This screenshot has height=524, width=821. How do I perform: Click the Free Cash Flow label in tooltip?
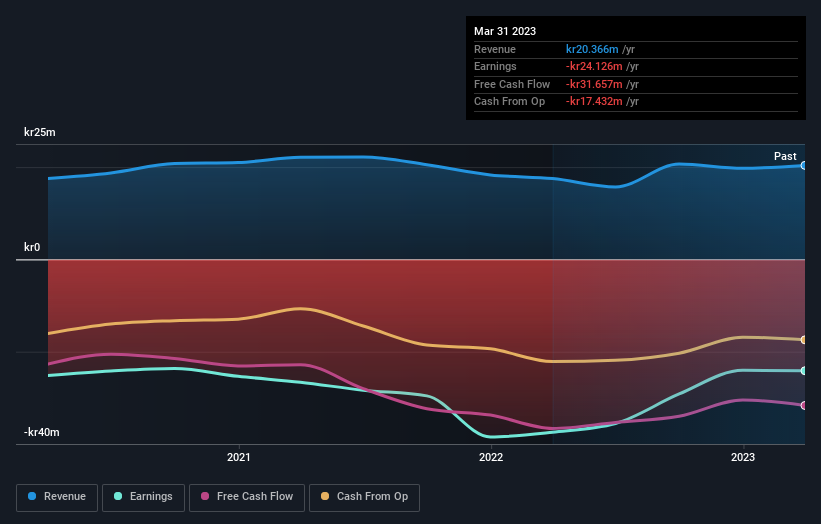(512, 84)
